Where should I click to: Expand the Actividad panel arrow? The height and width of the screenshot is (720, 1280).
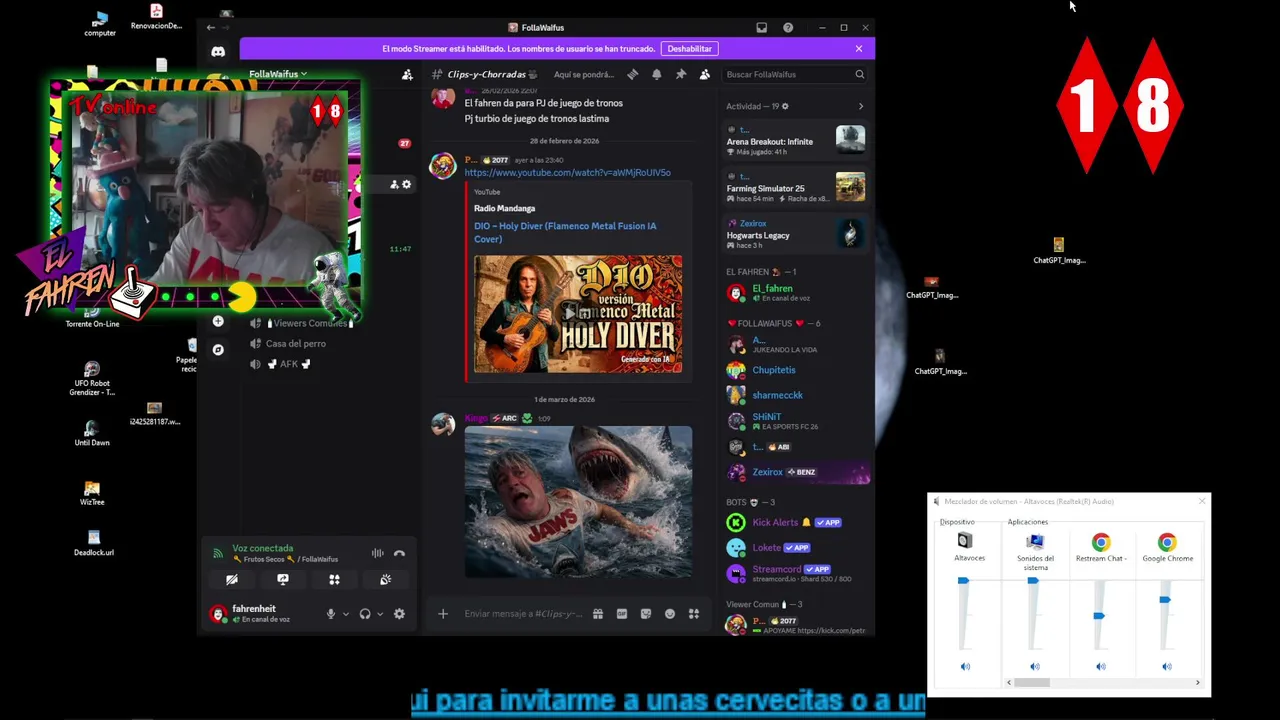pyautogui.click(x=860, y=106)
